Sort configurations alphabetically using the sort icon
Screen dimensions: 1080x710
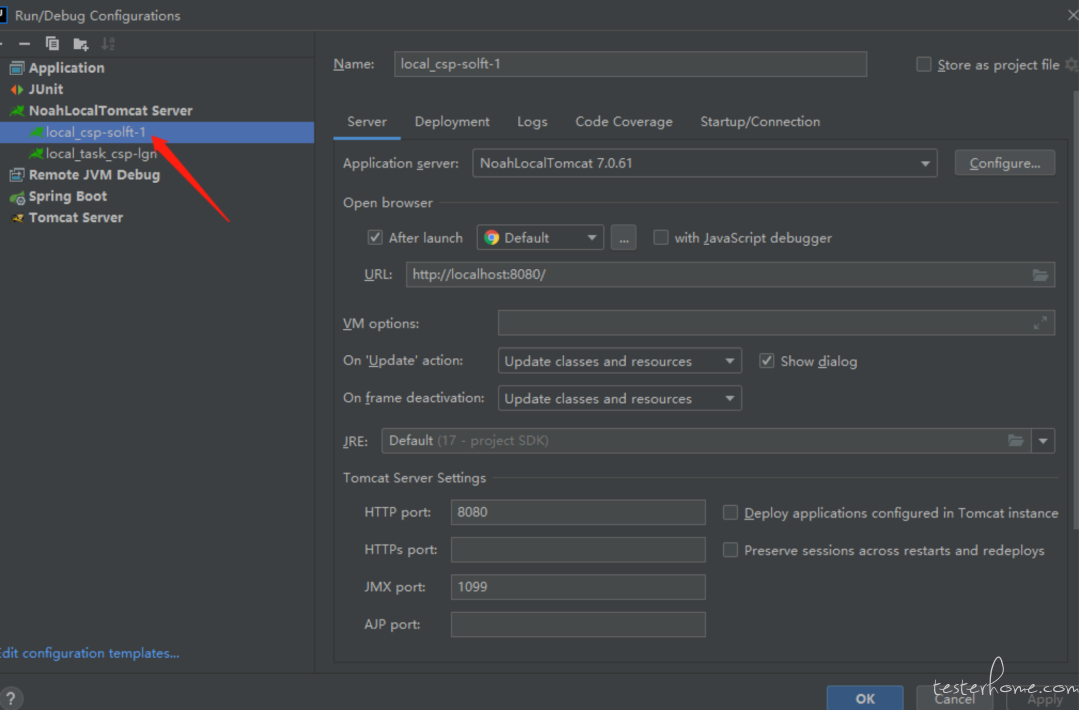[x=108, y=44]
